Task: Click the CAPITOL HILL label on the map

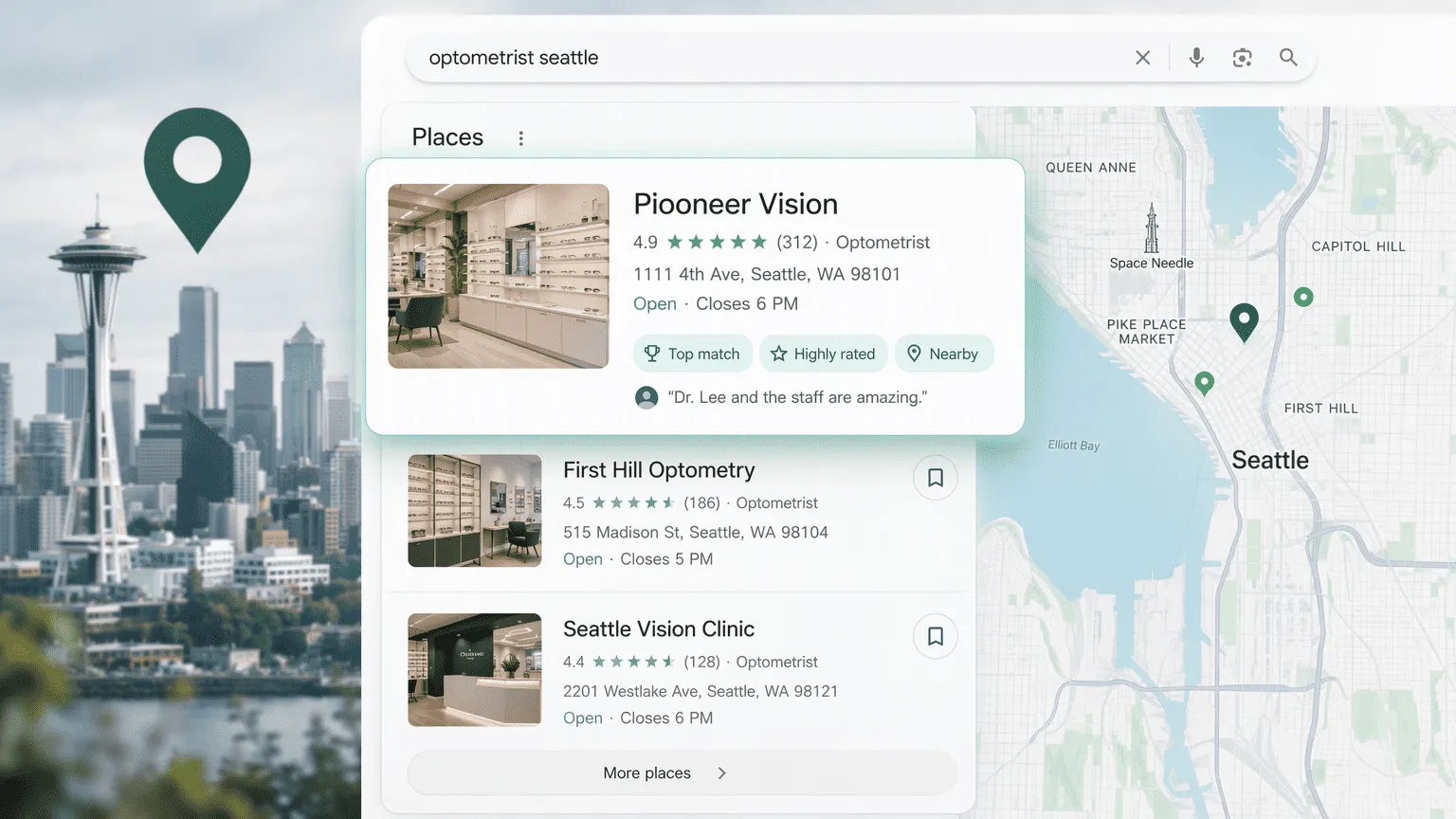Action: tap(1358, 246)
